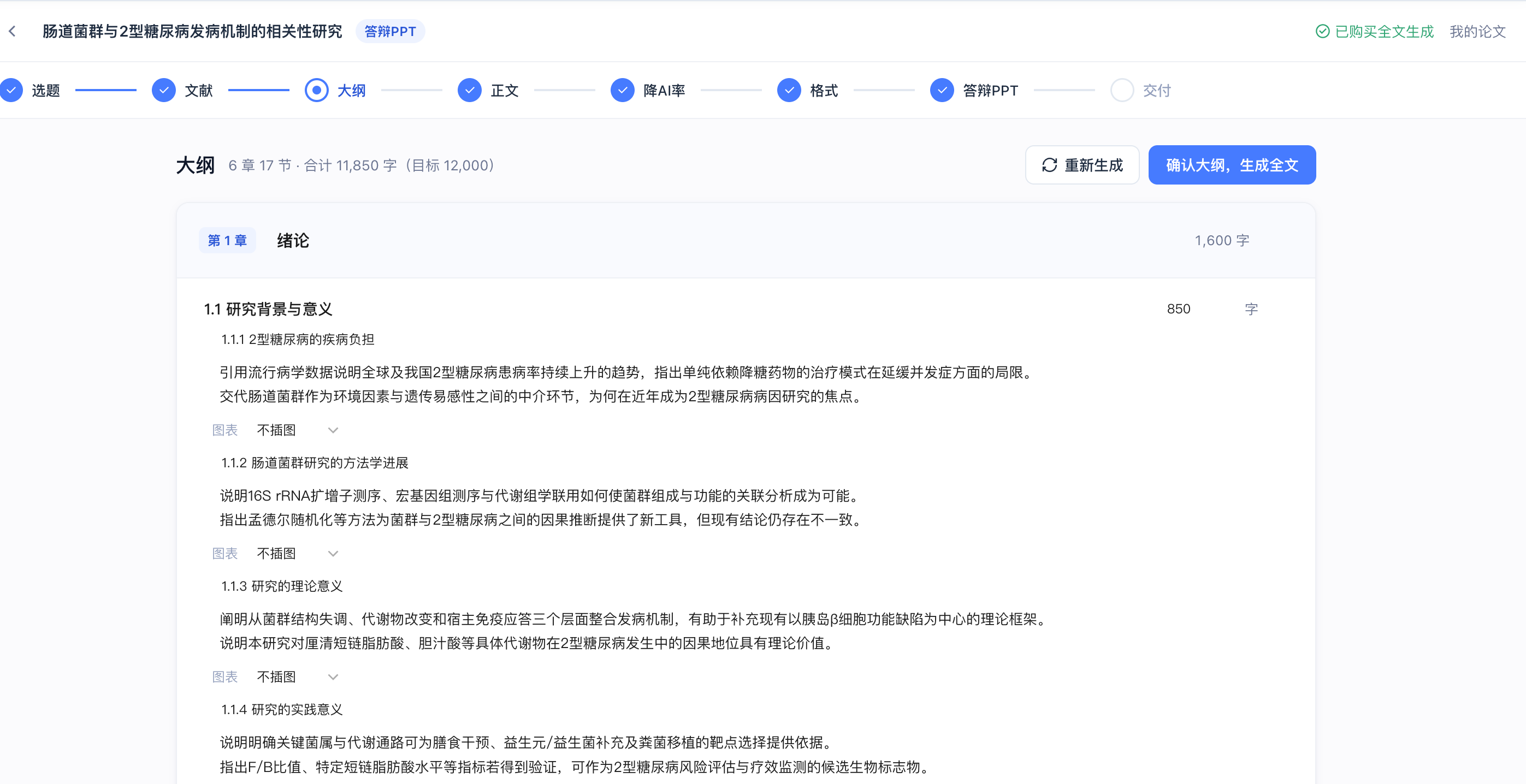This screenshot has width=1526, height=784.
Task: Go to the 交付 step
Action: [1156, 91]
